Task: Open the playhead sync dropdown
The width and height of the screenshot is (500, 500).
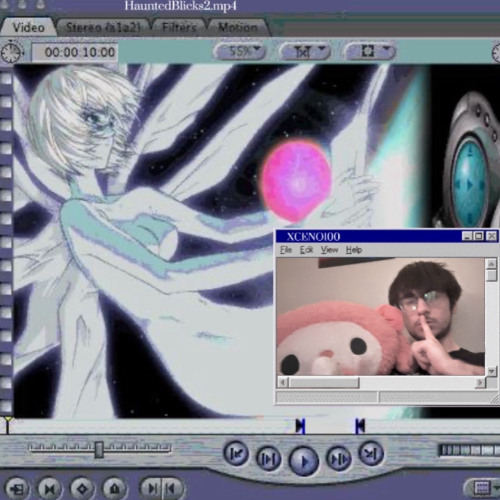Action: 305,51
